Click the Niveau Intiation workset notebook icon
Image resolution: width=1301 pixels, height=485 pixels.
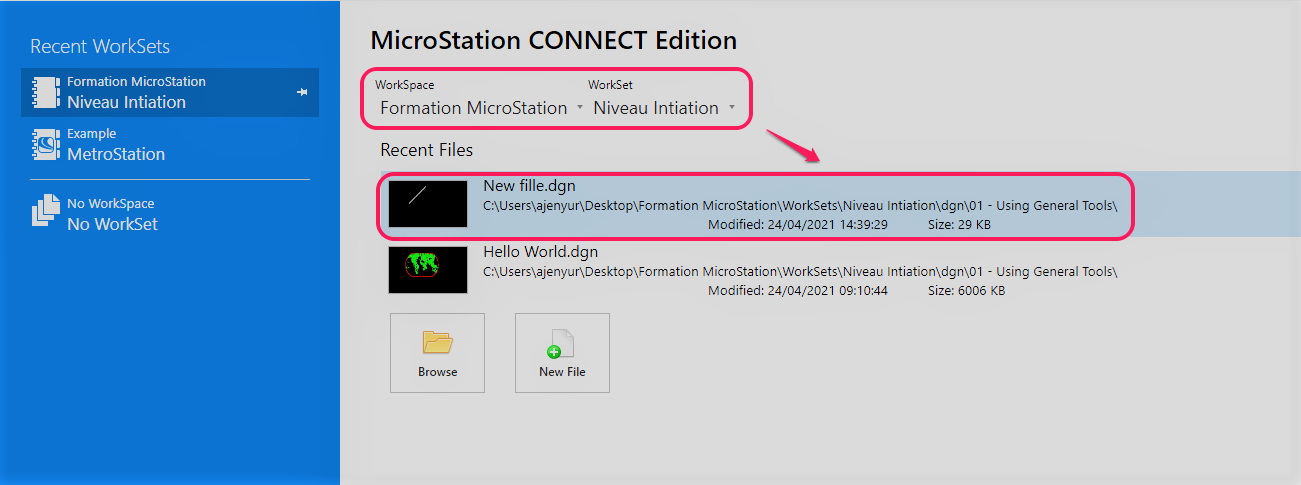pos(46,92)
